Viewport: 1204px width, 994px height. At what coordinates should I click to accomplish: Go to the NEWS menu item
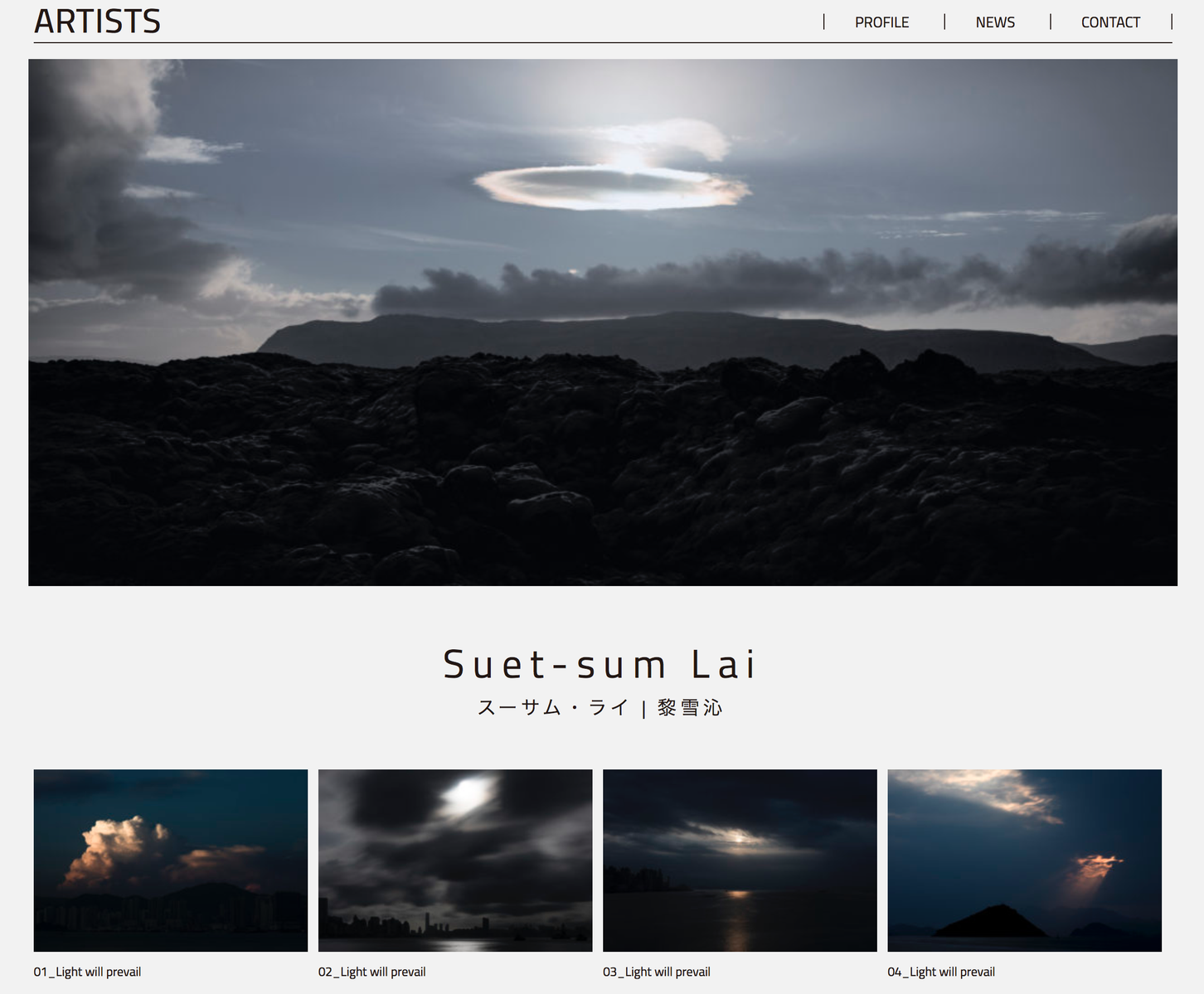point(995,22)
